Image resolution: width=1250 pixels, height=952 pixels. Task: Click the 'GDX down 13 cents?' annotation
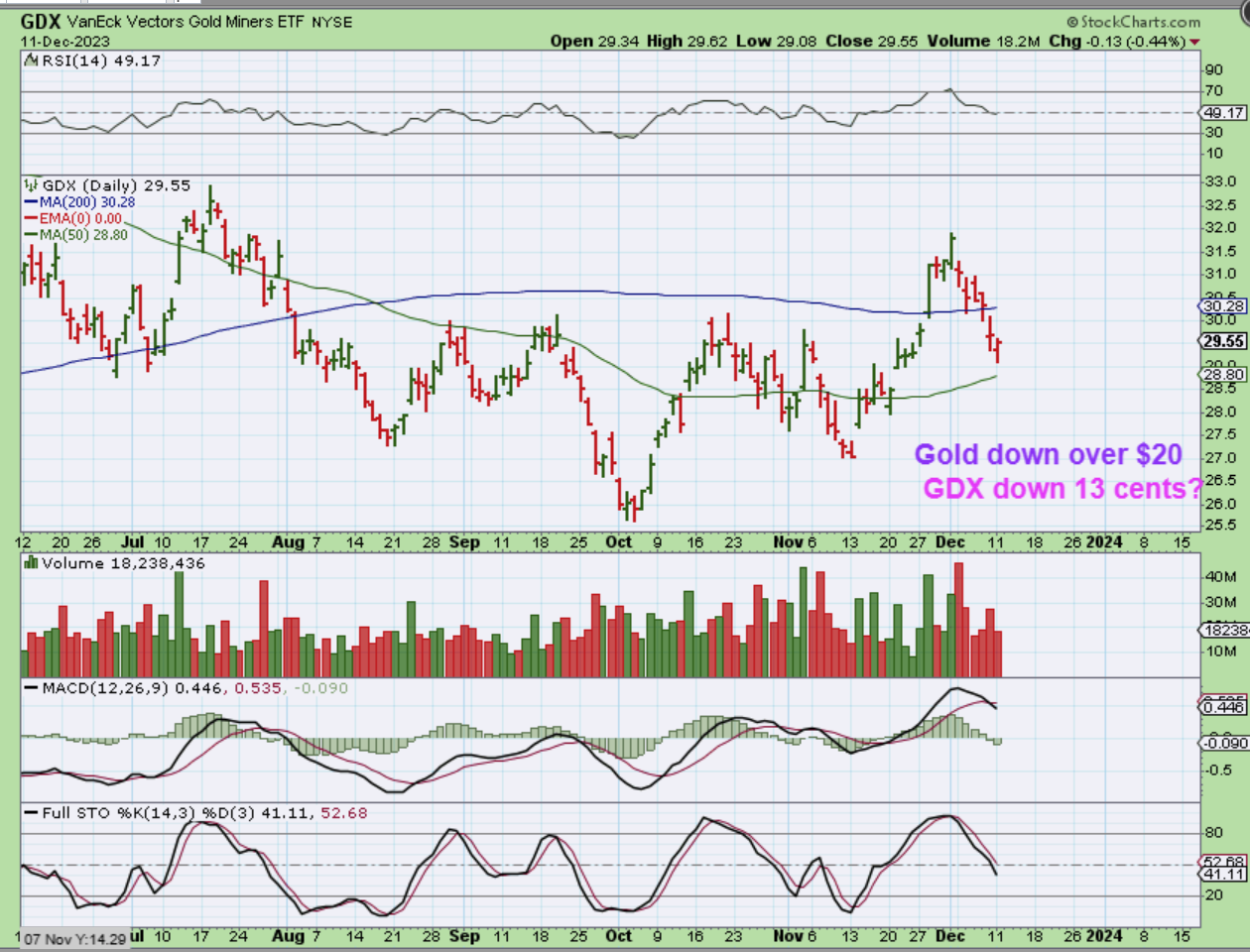1062,488
